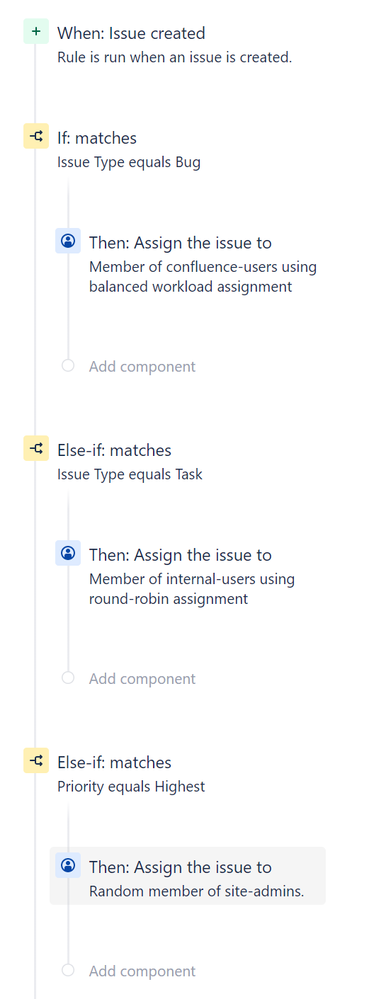This screenshot has width=381, height=999.
Task: Add component under the Task condition
Action: (x=142, y=679)
